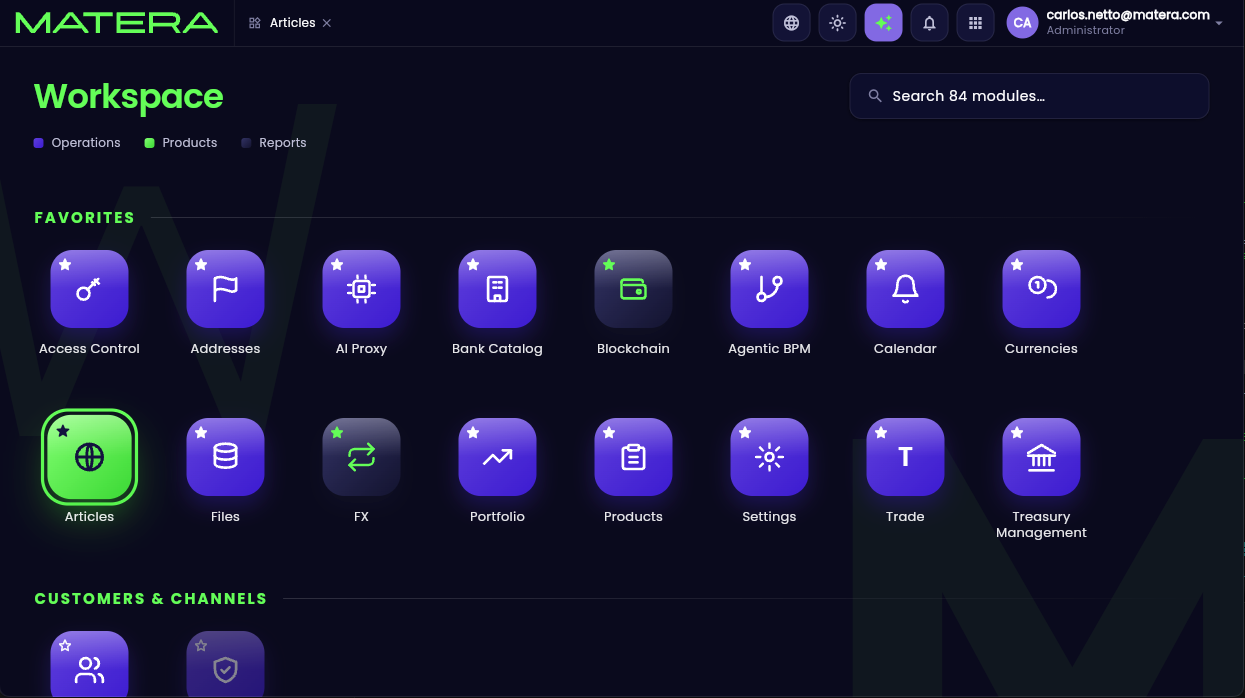
Task: Open the shield module under Customers & Channels
Action: tap(225, 665)
